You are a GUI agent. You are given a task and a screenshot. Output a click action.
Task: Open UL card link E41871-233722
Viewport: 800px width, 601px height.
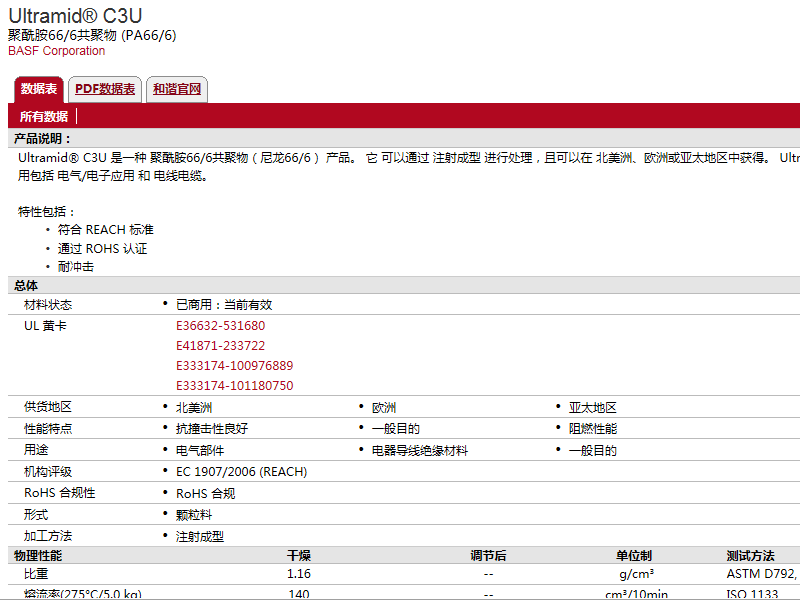point(220,345)
